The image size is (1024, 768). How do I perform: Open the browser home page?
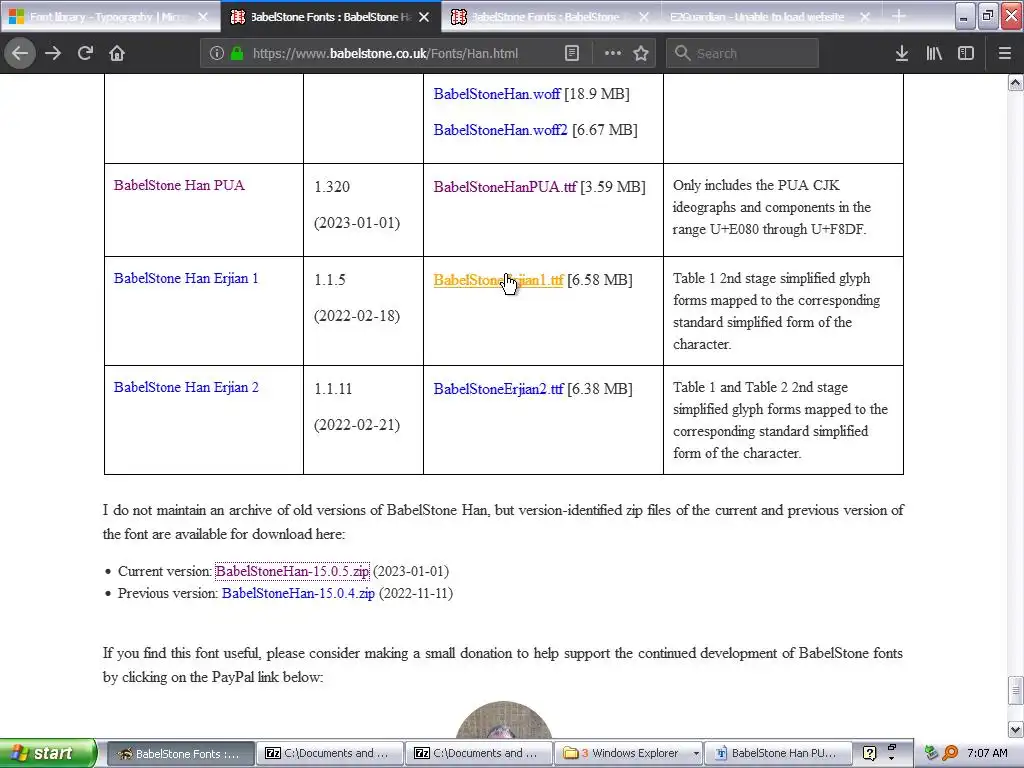pyautogui.click(x=117, y=53)
